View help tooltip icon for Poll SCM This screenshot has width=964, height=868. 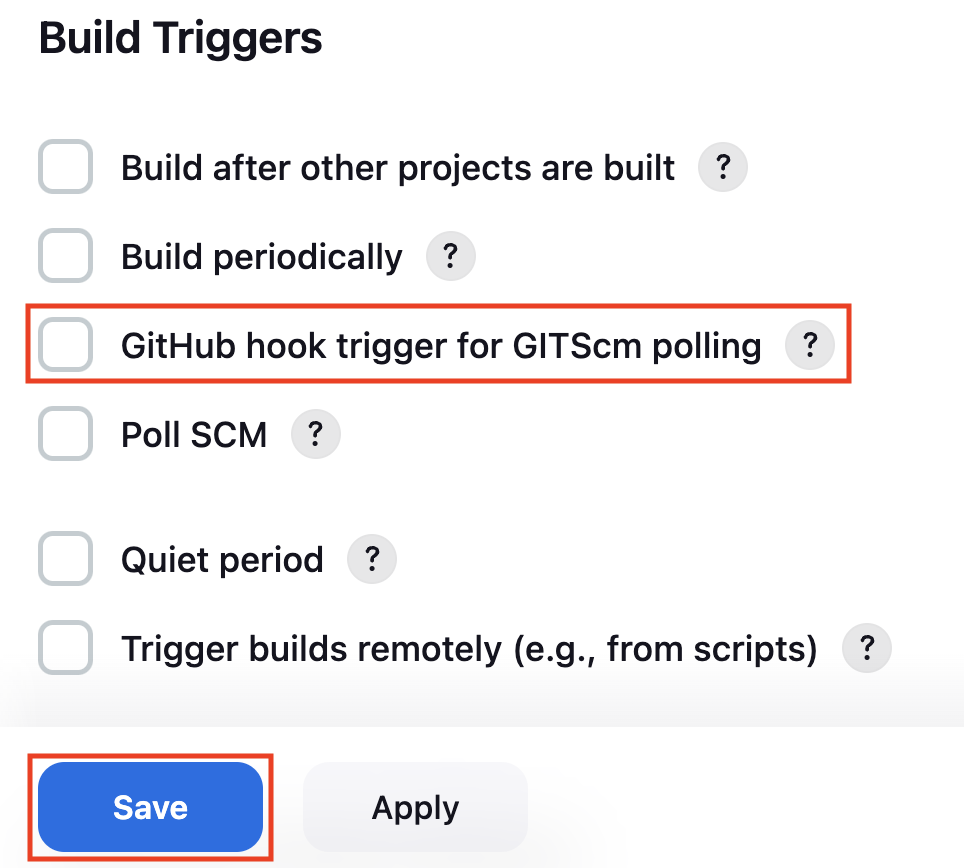[x=315, y=434]
